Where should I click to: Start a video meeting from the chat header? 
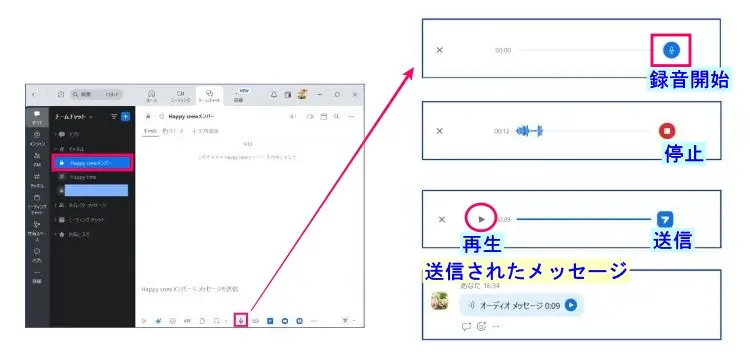[310, 116]
